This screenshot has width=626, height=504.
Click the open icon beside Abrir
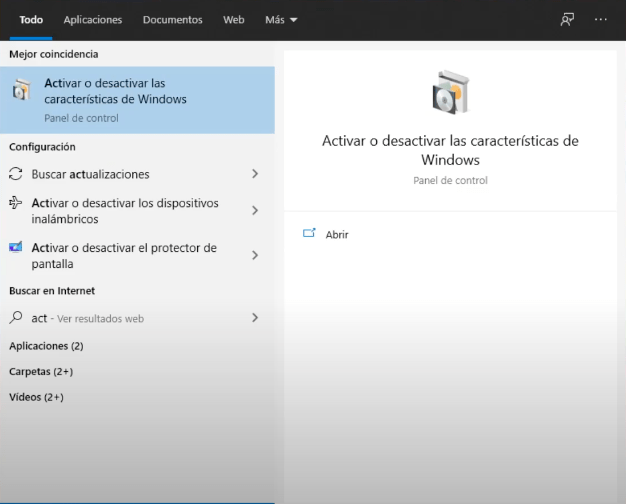[309, 234]
